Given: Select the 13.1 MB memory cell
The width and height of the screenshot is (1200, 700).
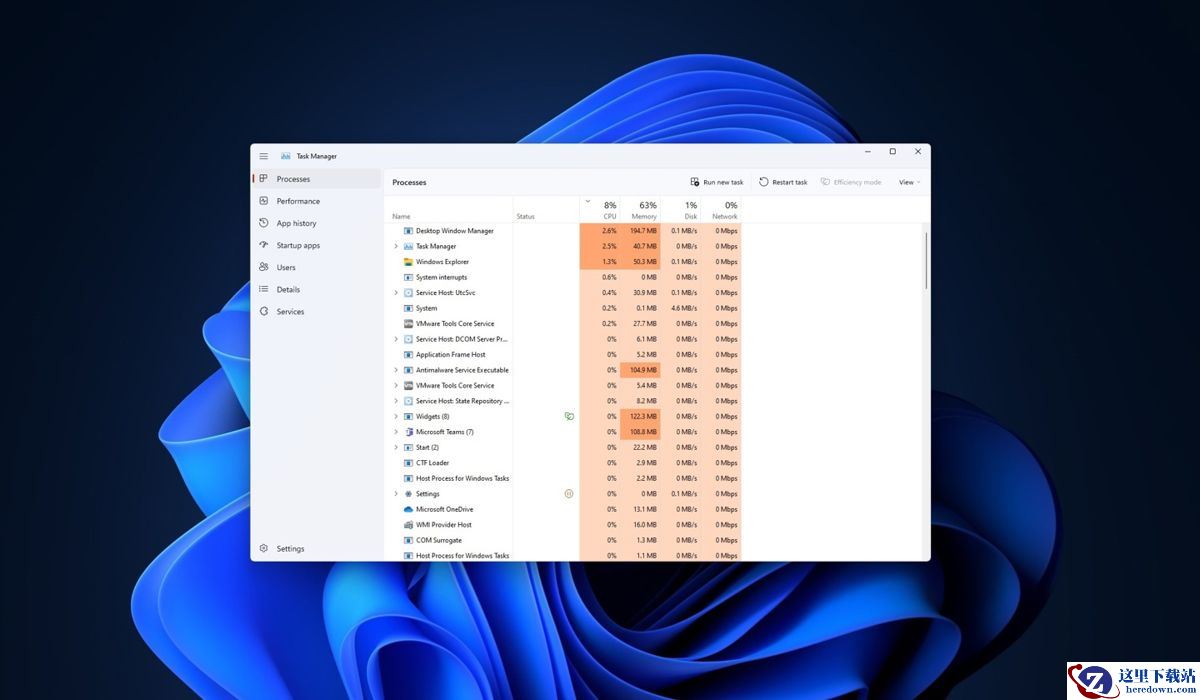Looking at the screenshot, I should (640, 509).
